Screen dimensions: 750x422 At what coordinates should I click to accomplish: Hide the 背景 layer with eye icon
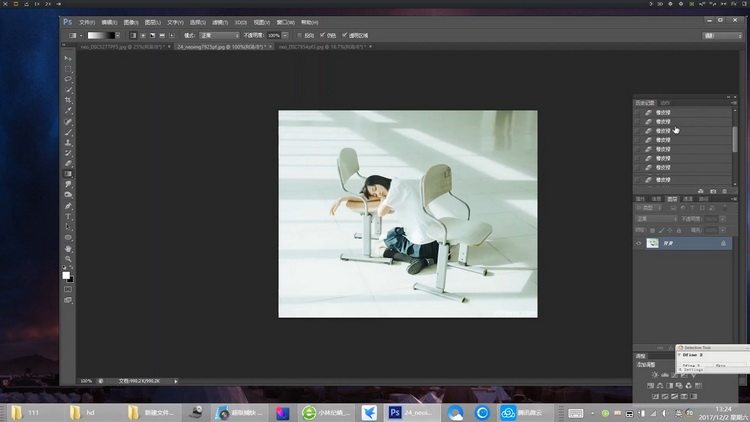[639, 243]
